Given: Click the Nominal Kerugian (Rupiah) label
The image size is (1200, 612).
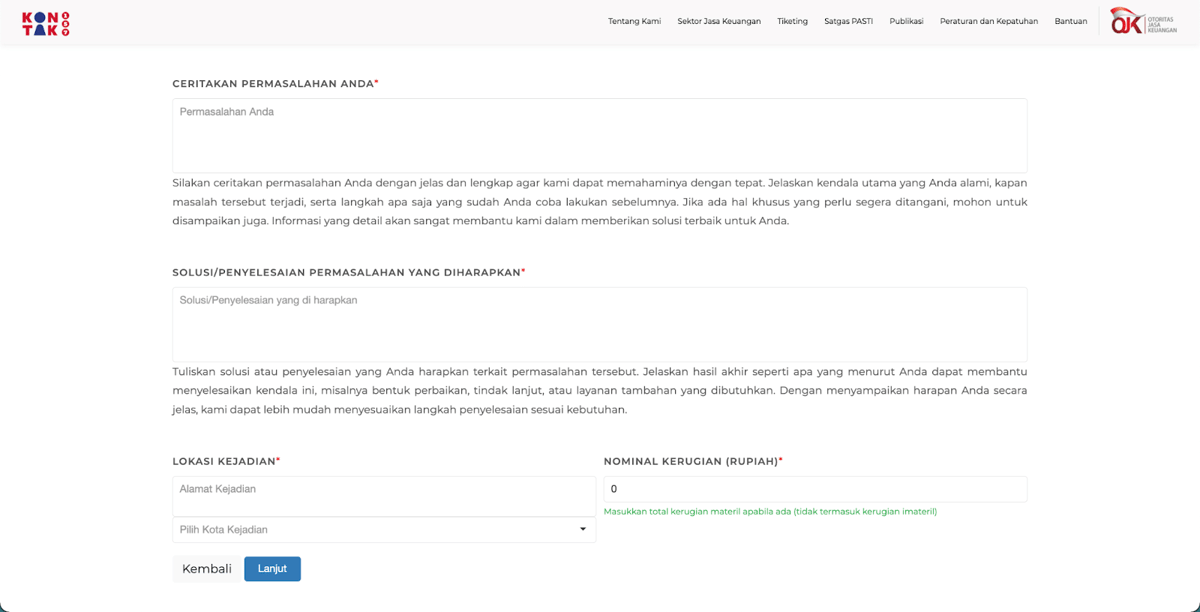Looking at the screenshot, I should pos(690,461).
